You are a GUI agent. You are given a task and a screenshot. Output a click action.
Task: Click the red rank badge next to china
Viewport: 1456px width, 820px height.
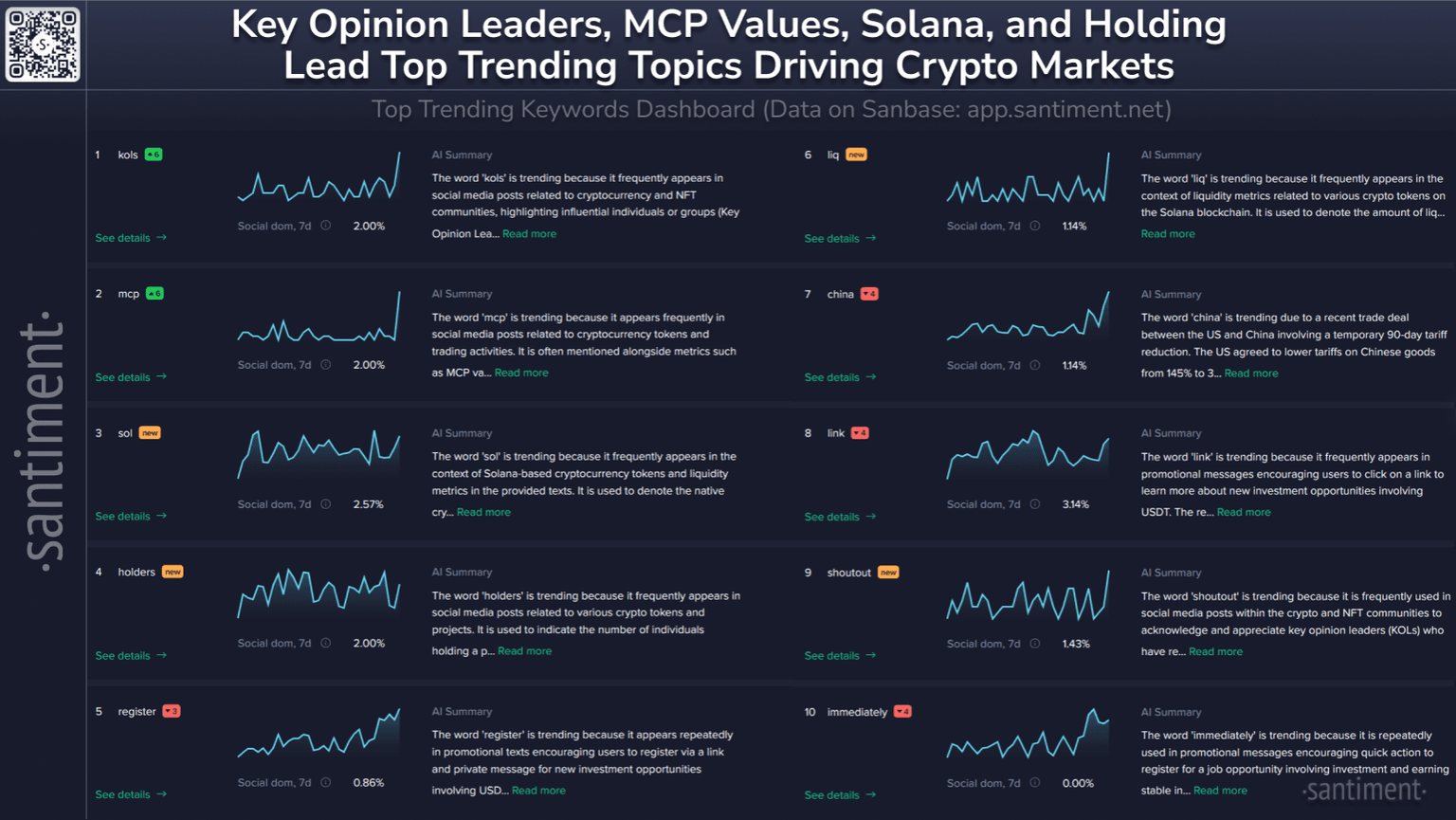coord(869,294)
